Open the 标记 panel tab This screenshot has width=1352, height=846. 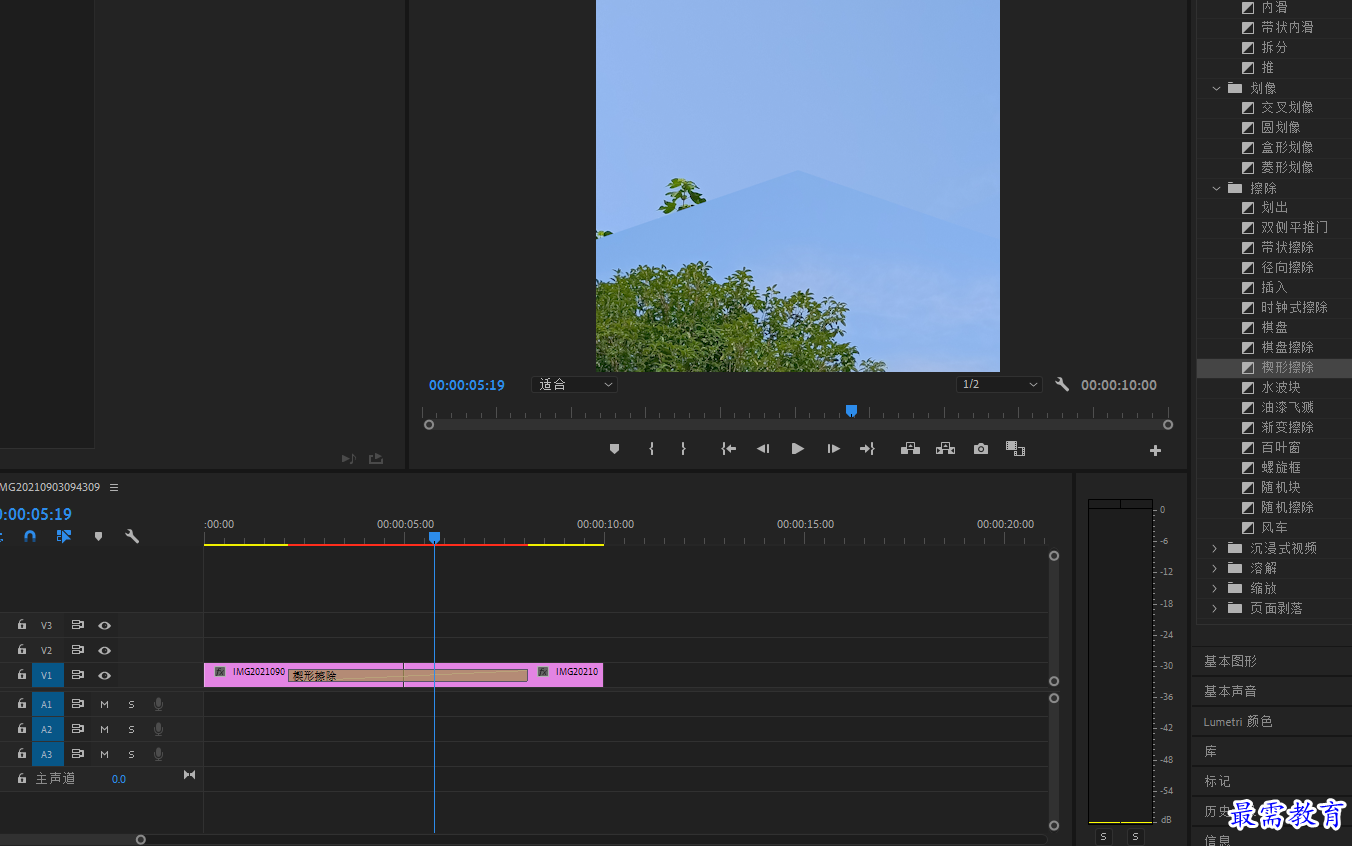1217,781
